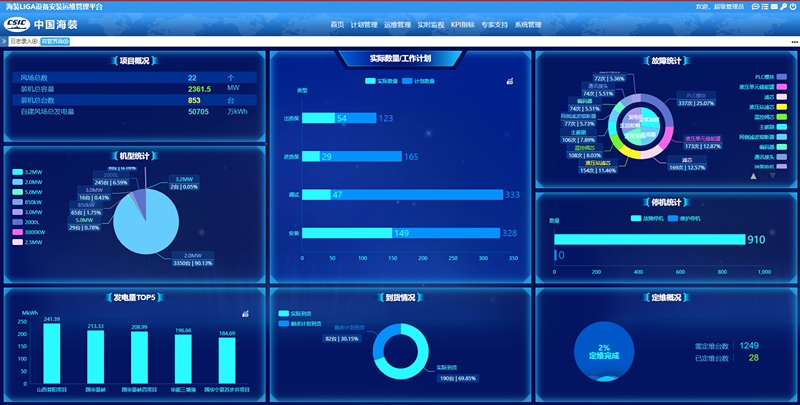Click the 241.39 bar in 发电量TOP5
The height and width of the screenshot is (405, 800).
point(52,353)
